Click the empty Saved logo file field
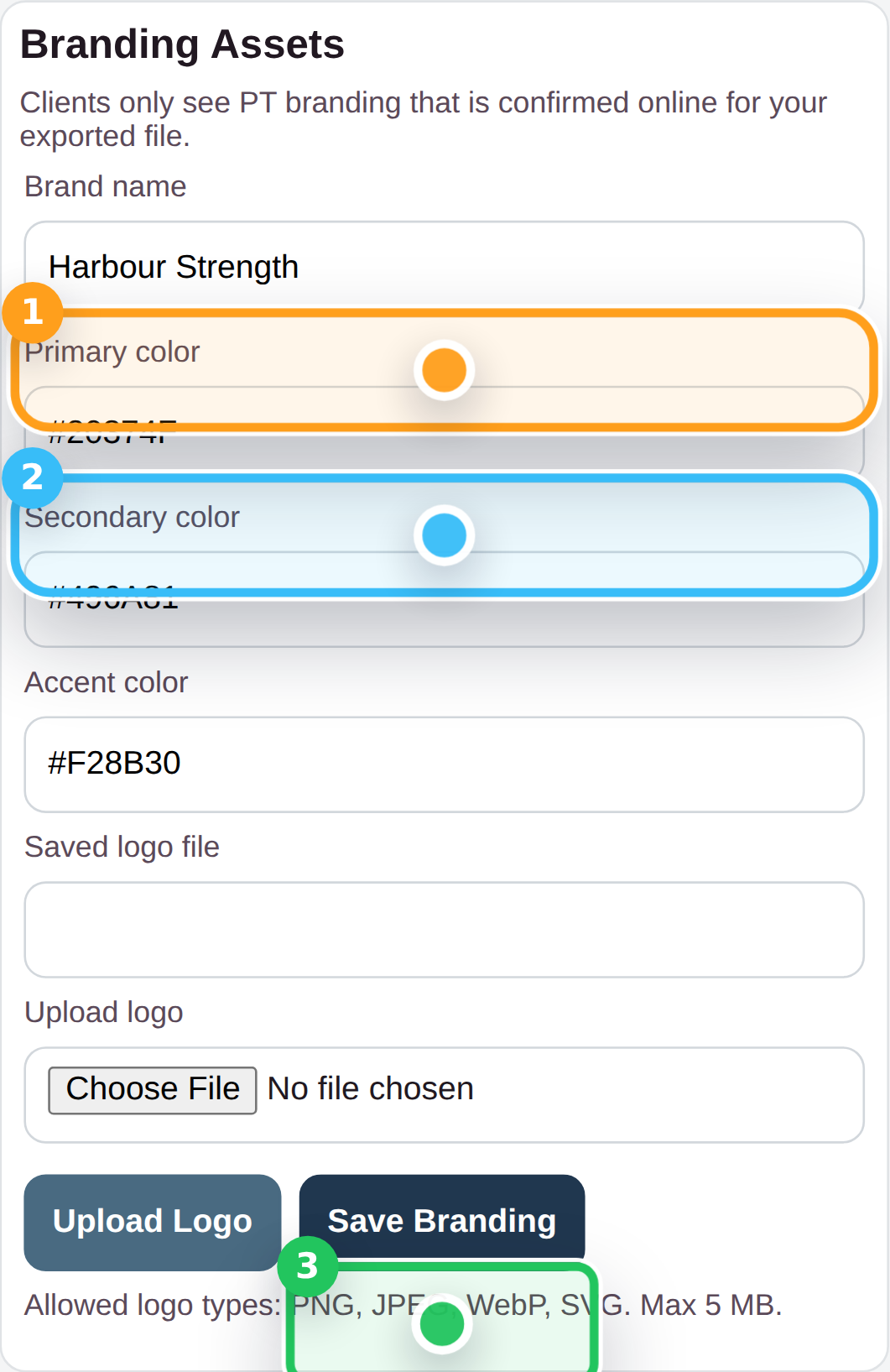Screen dimensions: 890x1372 [x=444, y=929]
